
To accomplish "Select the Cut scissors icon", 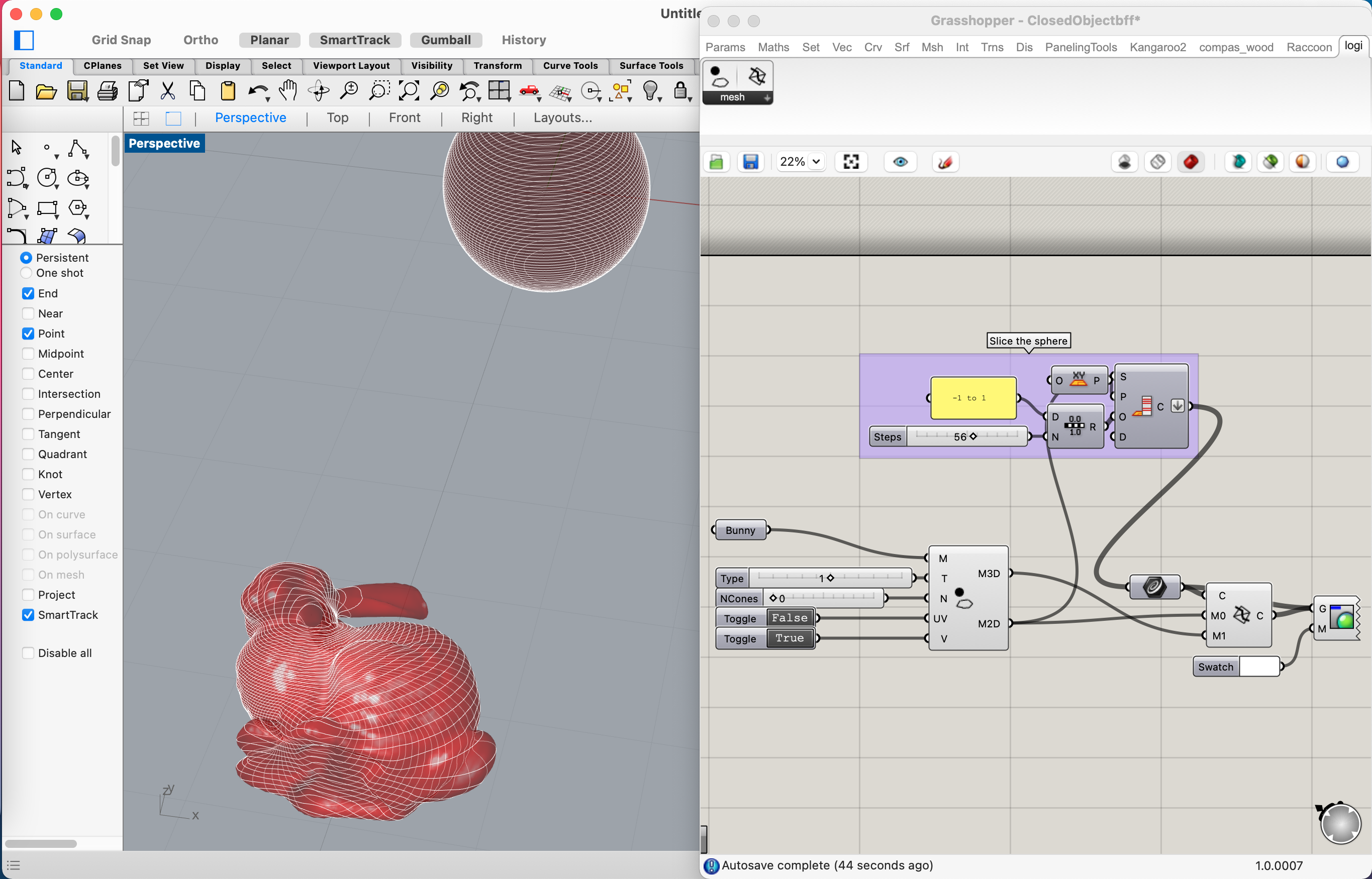I will click(x=167, y=91).
